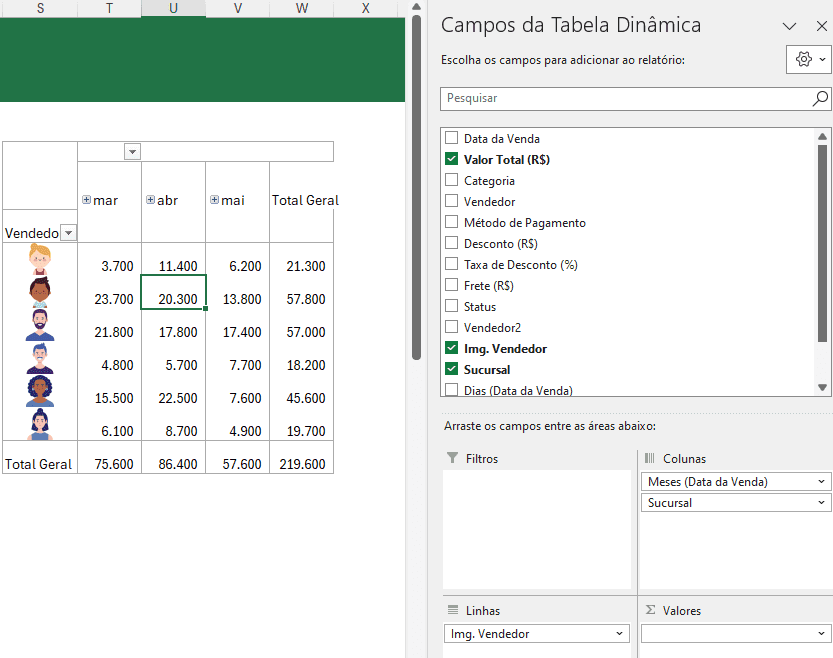Click the Filtros funnel icon
Screen dimensions: 833x658
pos(452,457)
